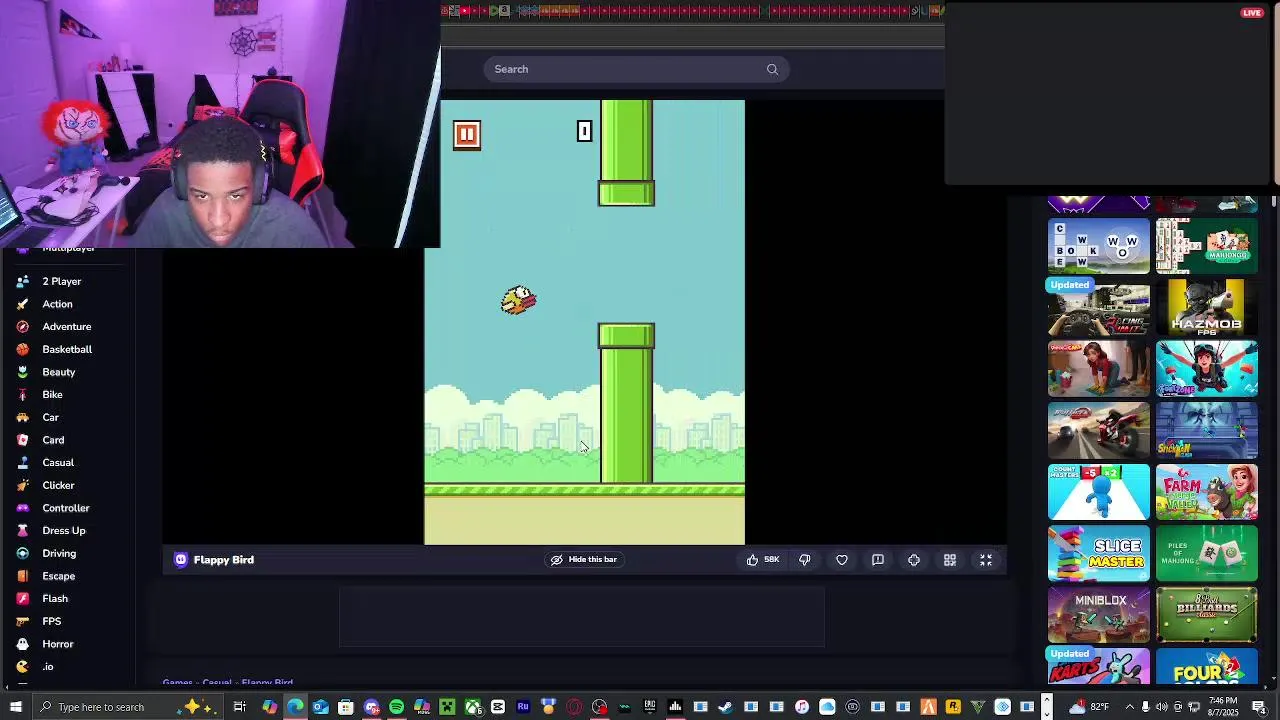Click Hide this bar button

(584, 560)
